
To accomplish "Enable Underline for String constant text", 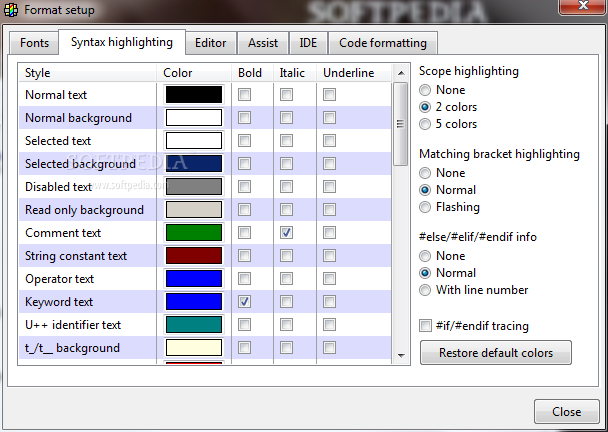I will (x=329, y=256).
